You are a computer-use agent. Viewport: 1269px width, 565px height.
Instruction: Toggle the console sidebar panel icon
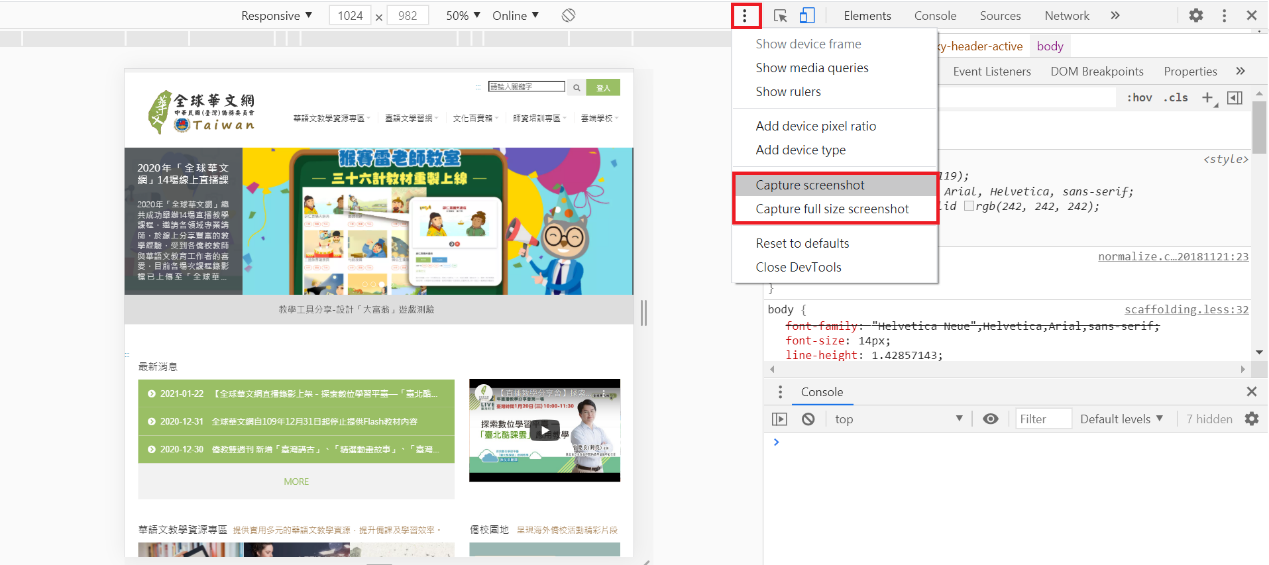[x=780, y=419]
